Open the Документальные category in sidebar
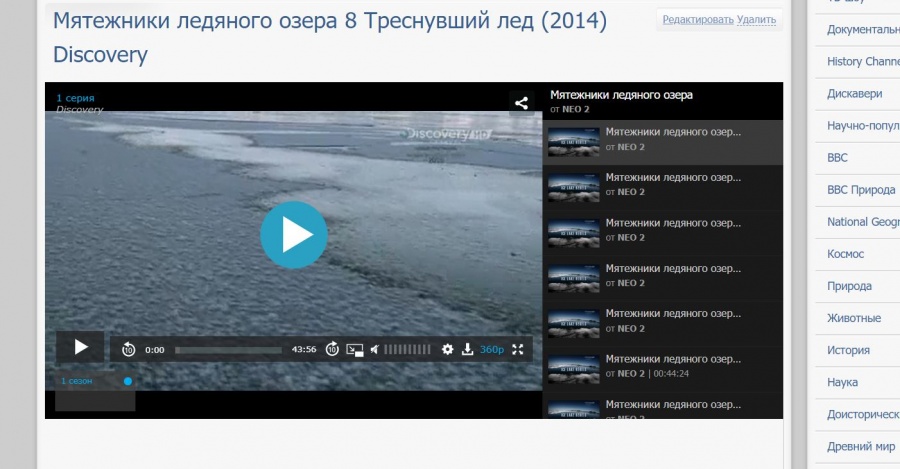 click(x=863, y=29)
